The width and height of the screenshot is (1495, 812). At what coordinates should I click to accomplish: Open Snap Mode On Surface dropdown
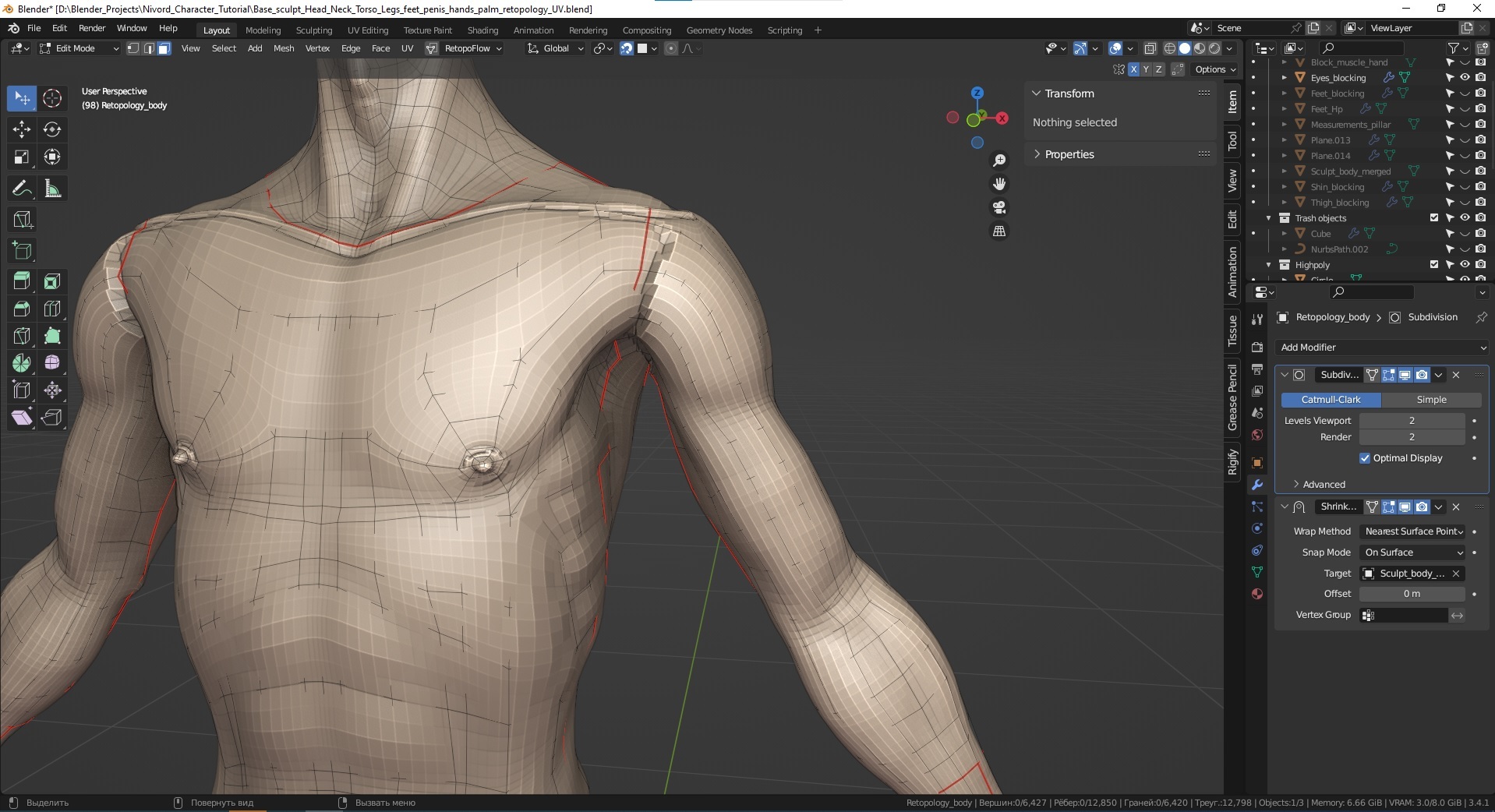coord(1414,553)
